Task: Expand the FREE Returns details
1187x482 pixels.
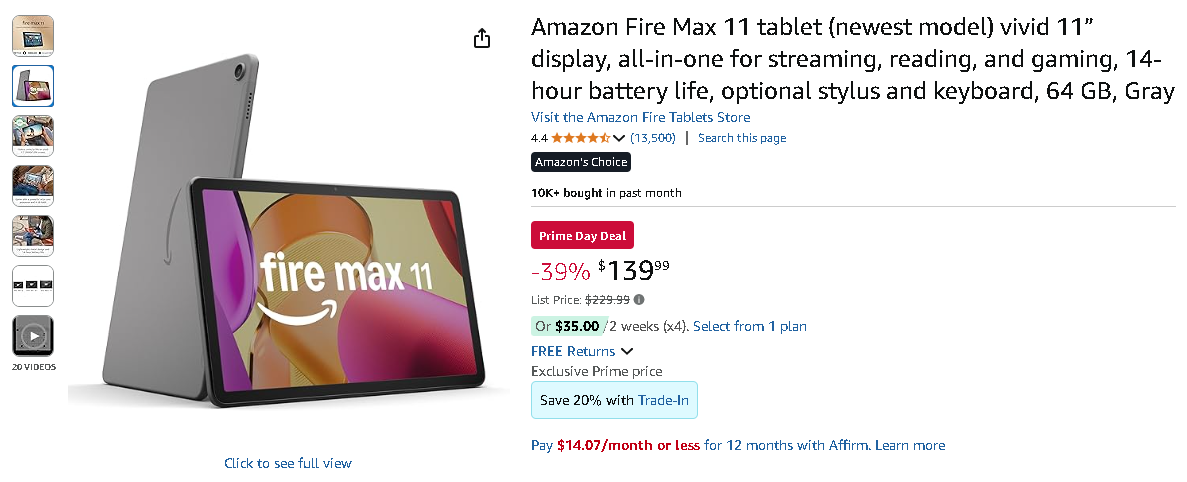Action: (627, 351)
